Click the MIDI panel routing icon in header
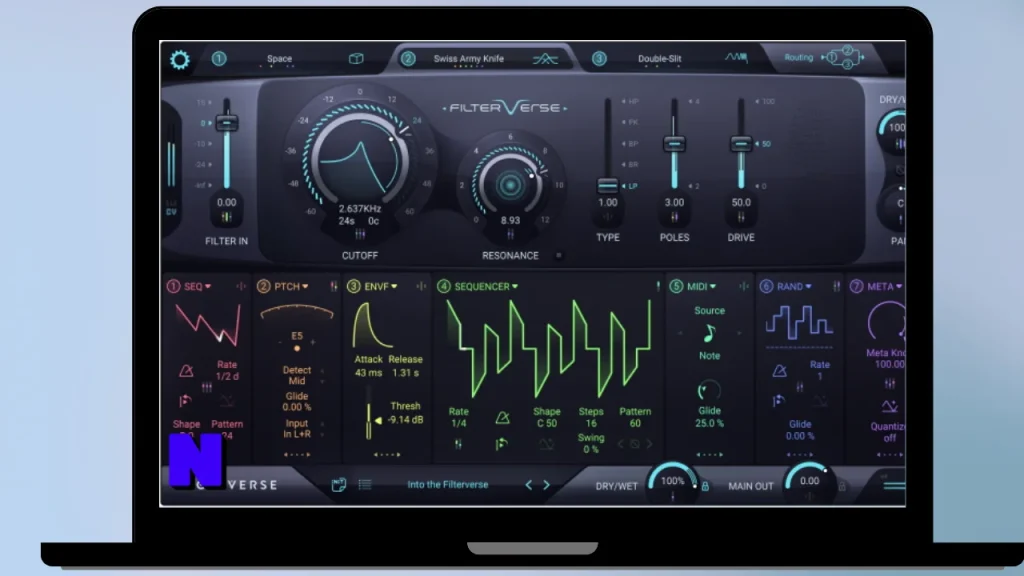 744,286
